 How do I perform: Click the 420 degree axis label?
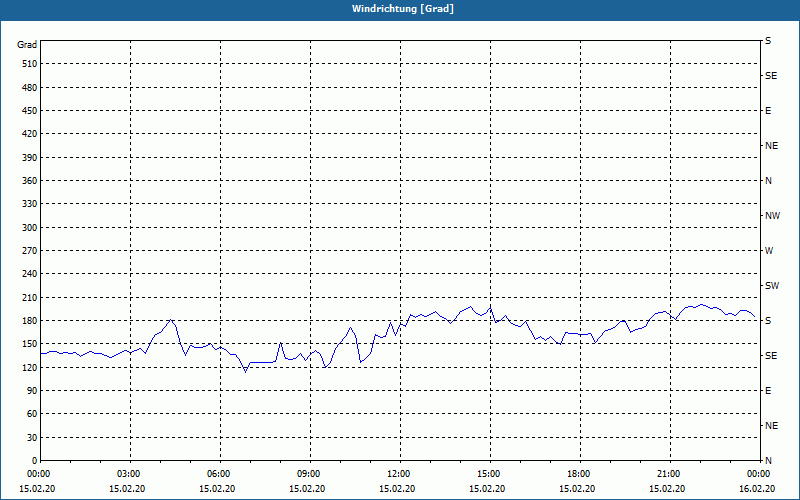pyautogui.click(x=30, y=134)
